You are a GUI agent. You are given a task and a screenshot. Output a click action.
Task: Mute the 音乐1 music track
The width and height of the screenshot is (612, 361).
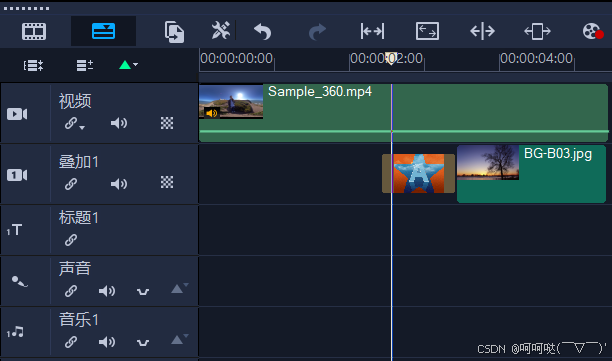pyautogui.click(x=107, y=342)
